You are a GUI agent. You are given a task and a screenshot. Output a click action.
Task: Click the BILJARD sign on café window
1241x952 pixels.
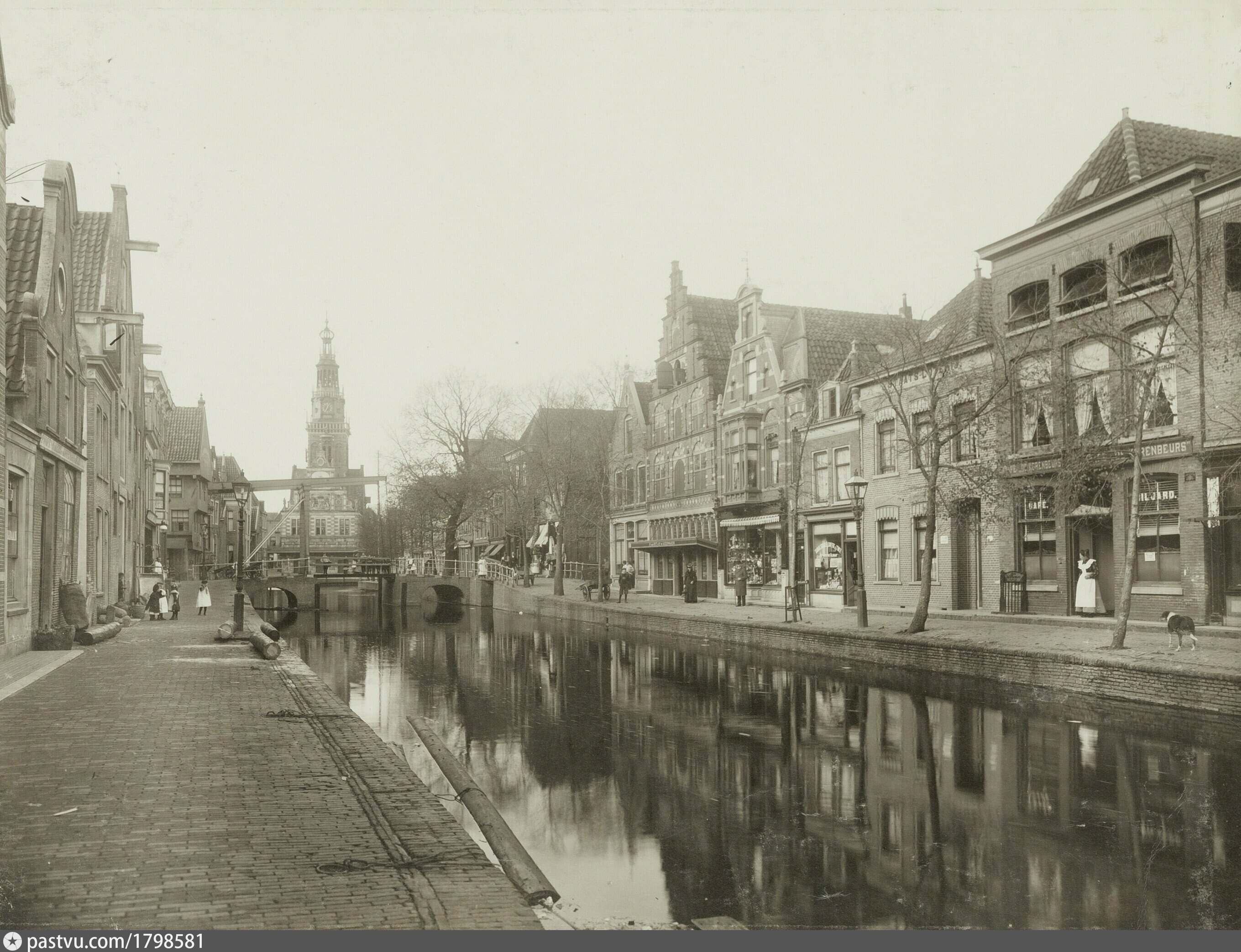pyautogui.click(x=1157, y=495)
